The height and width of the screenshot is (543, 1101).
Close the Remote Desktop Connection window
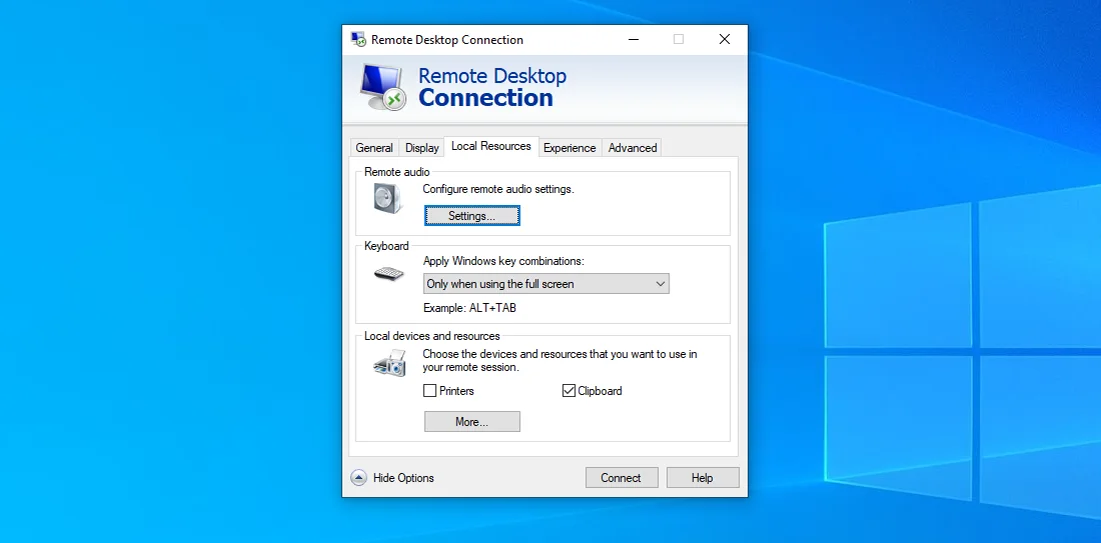[x=724, y=40]
